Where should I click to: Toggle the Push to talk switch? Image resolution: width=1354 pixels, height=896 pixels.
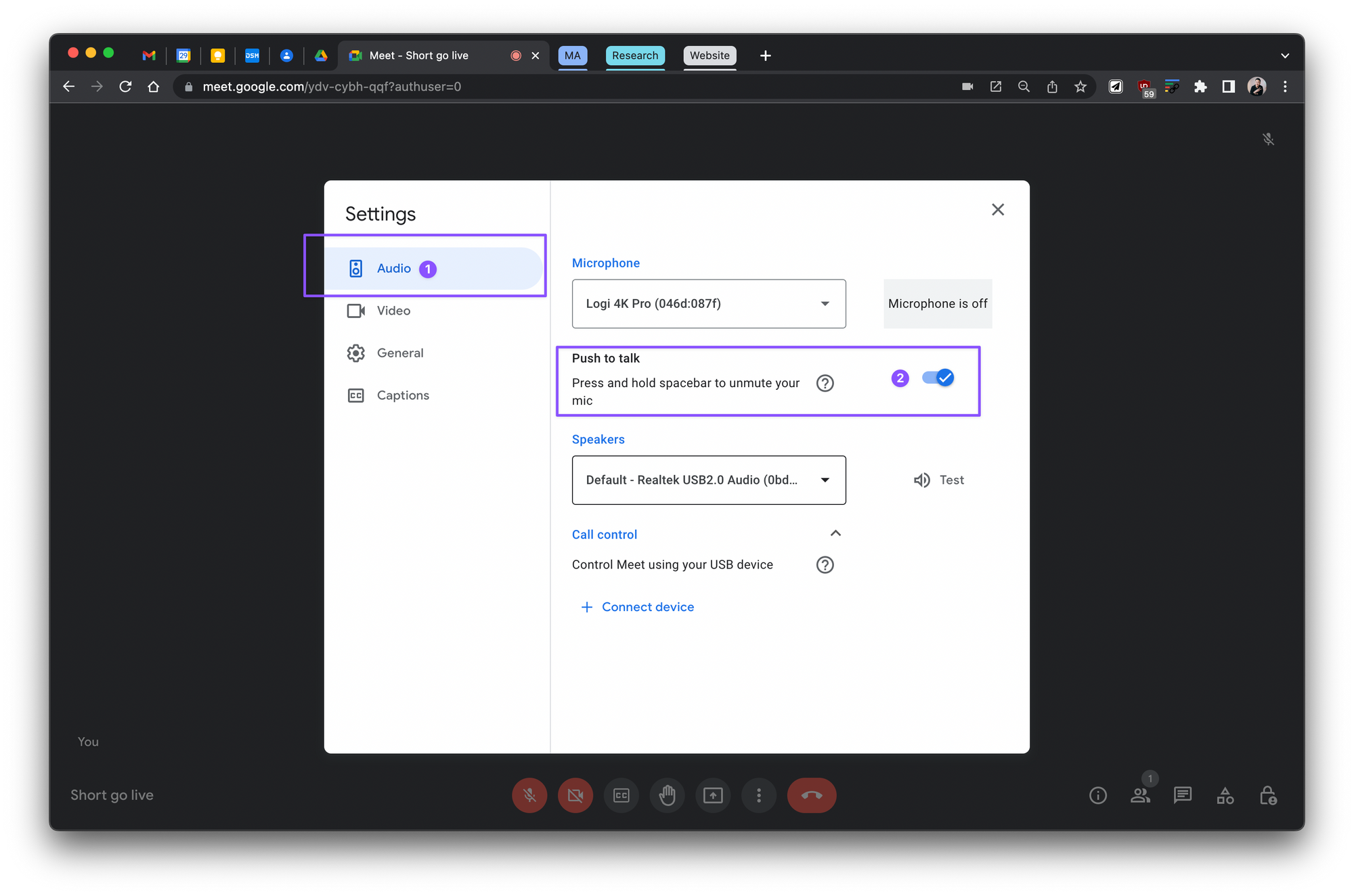938,378
